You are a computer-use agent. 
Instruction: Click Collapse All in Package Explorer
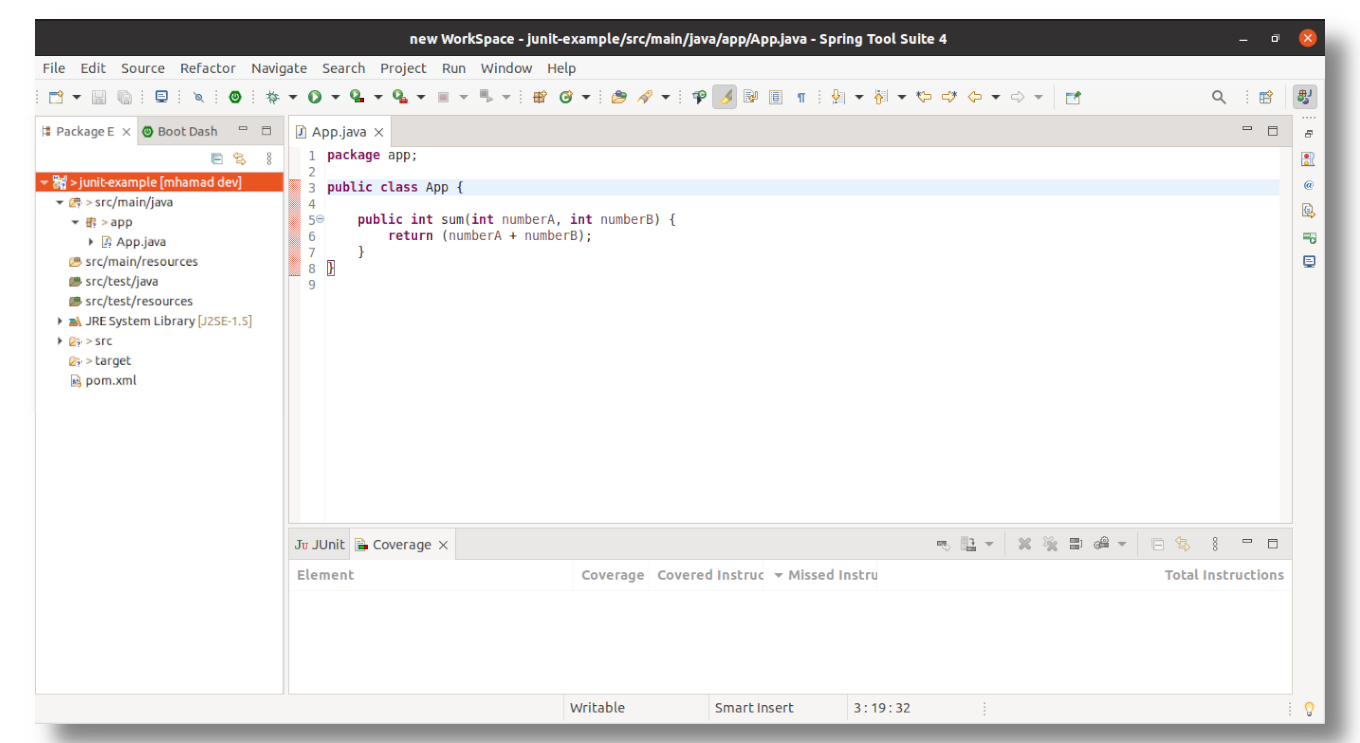[x=217, y=158]
